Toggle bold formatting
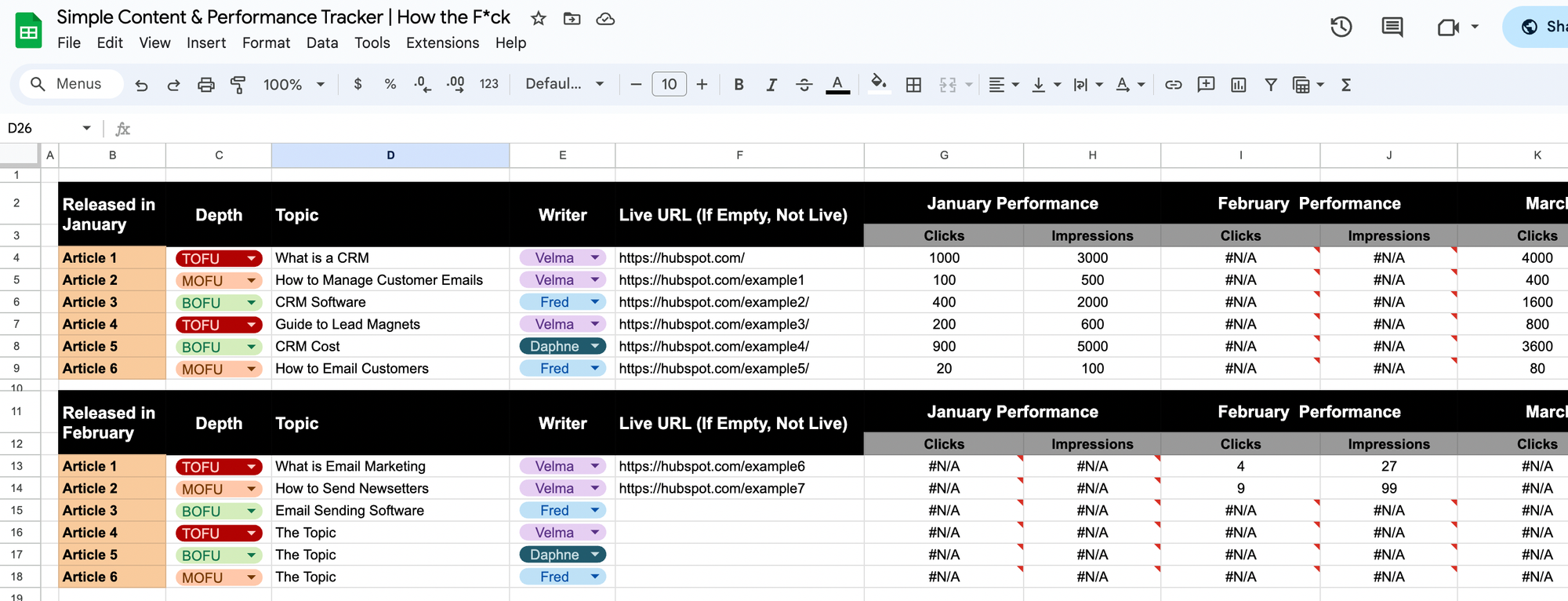The image size is (1568, 601). (739, 85)
